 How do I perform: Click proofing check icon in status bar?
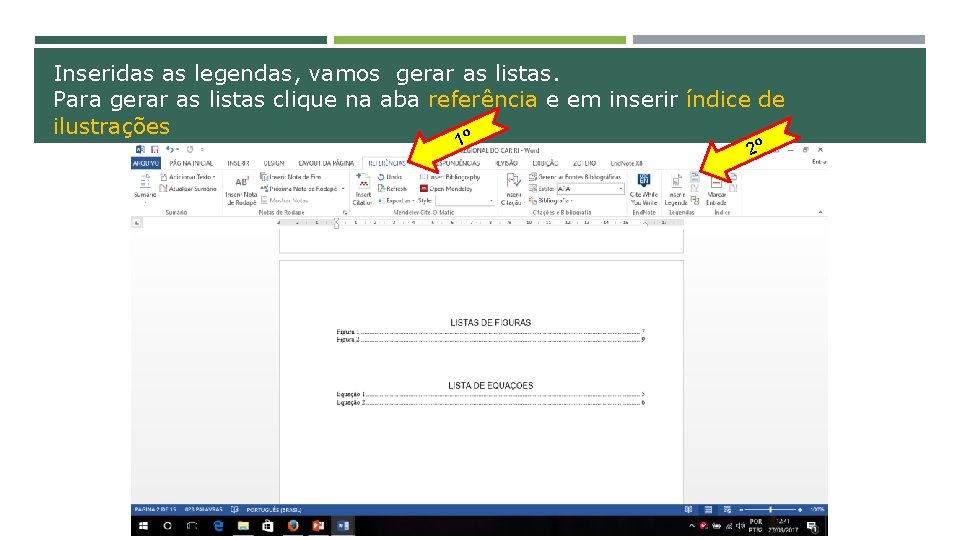[234, 509]
